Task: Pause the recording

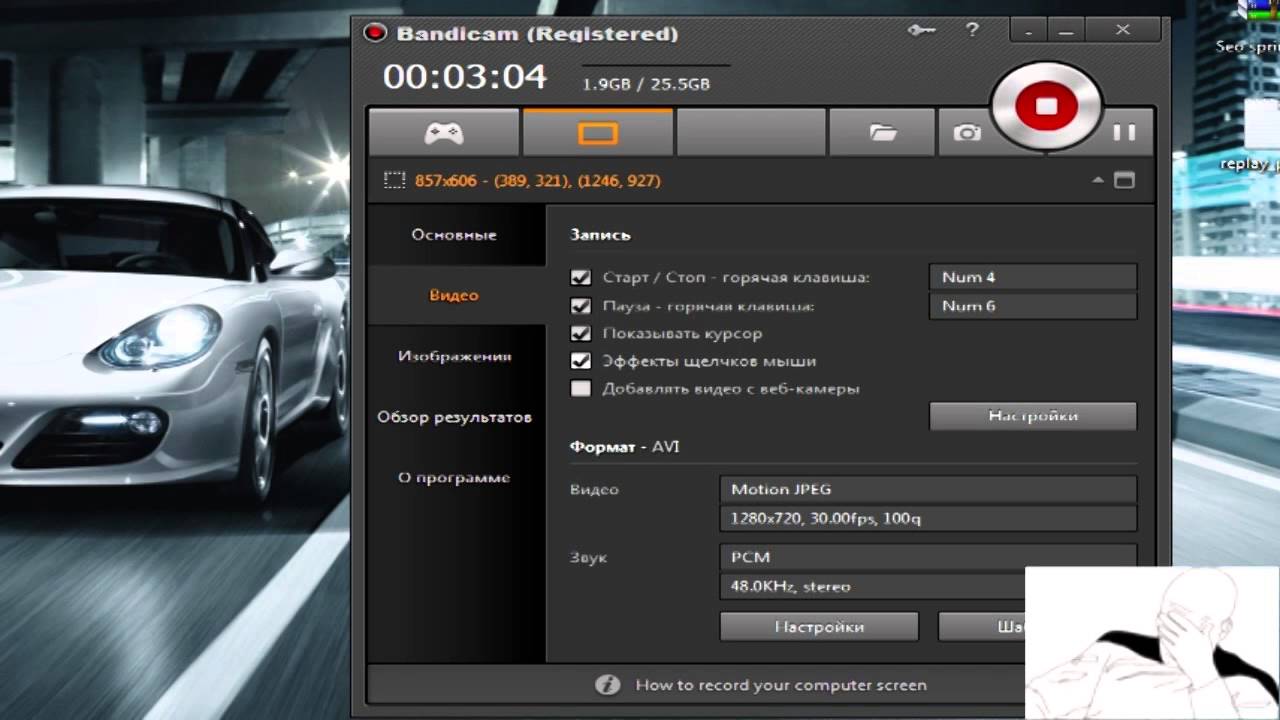Action: click(x=1124, y=132)
